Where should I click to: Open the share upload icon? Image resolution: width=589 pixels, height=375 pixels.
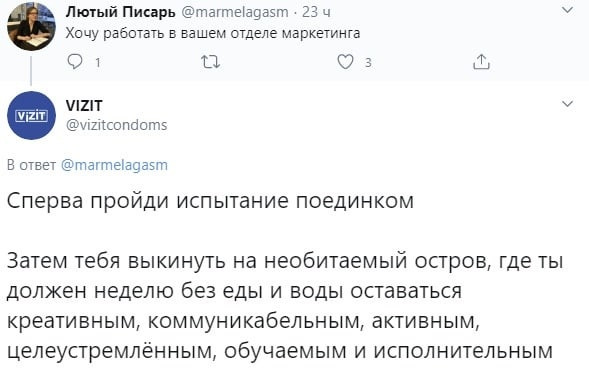coord(481,62)
